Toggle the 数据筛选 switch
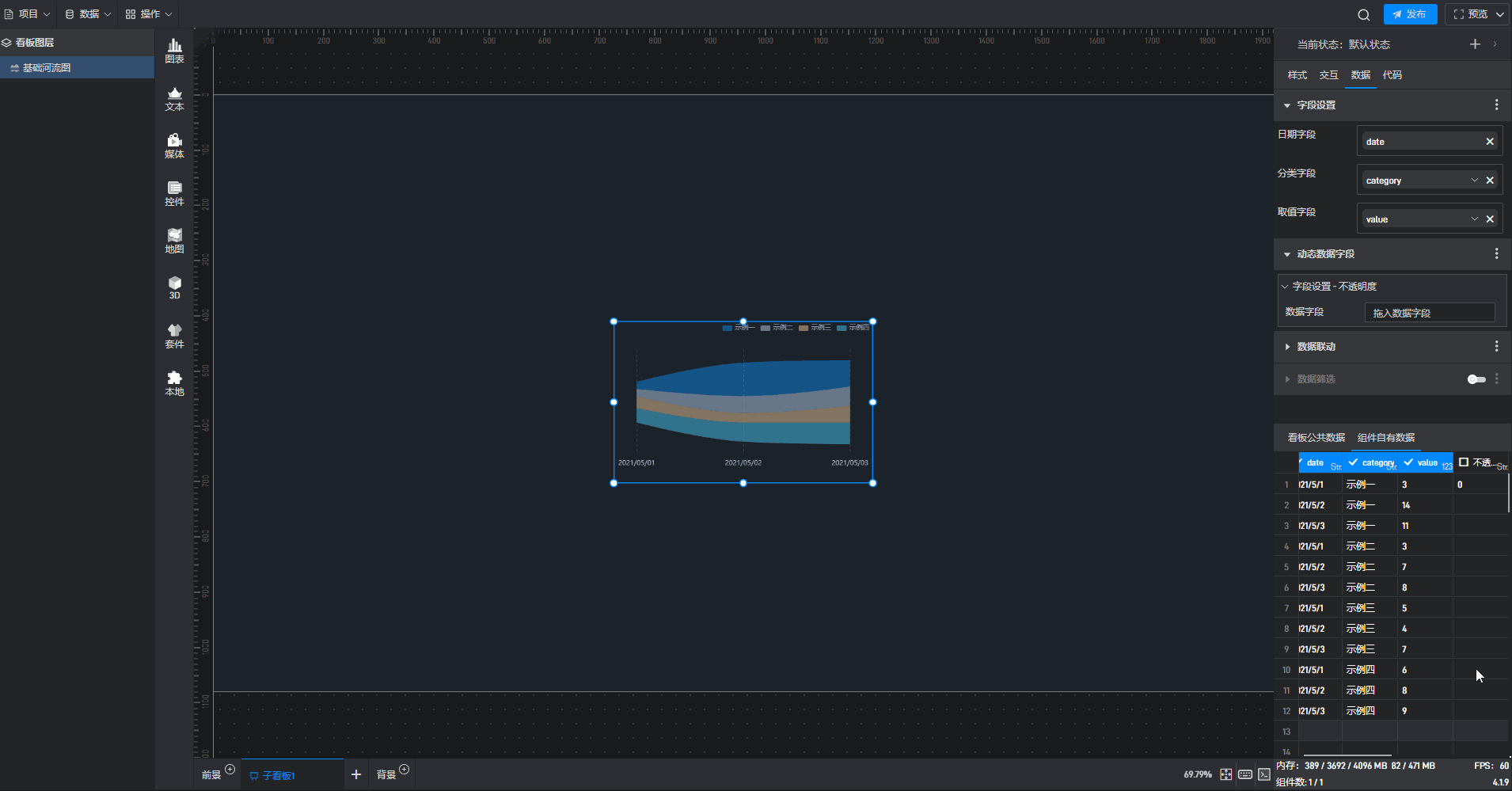This screenshot has height=791, width=1512. tap(1476, 379)
